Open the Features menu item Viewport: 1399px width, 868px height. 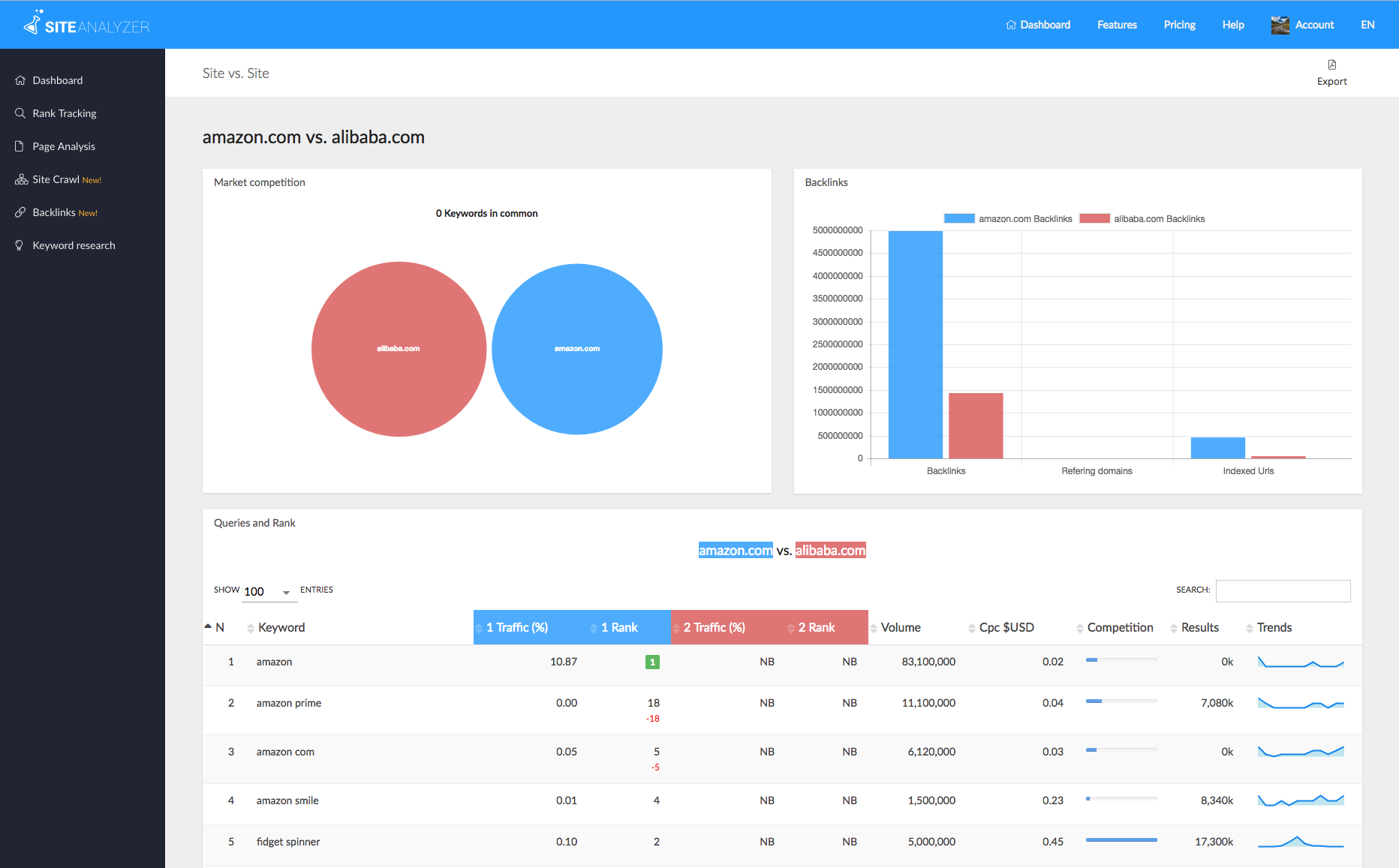(x=1116, y=25)
